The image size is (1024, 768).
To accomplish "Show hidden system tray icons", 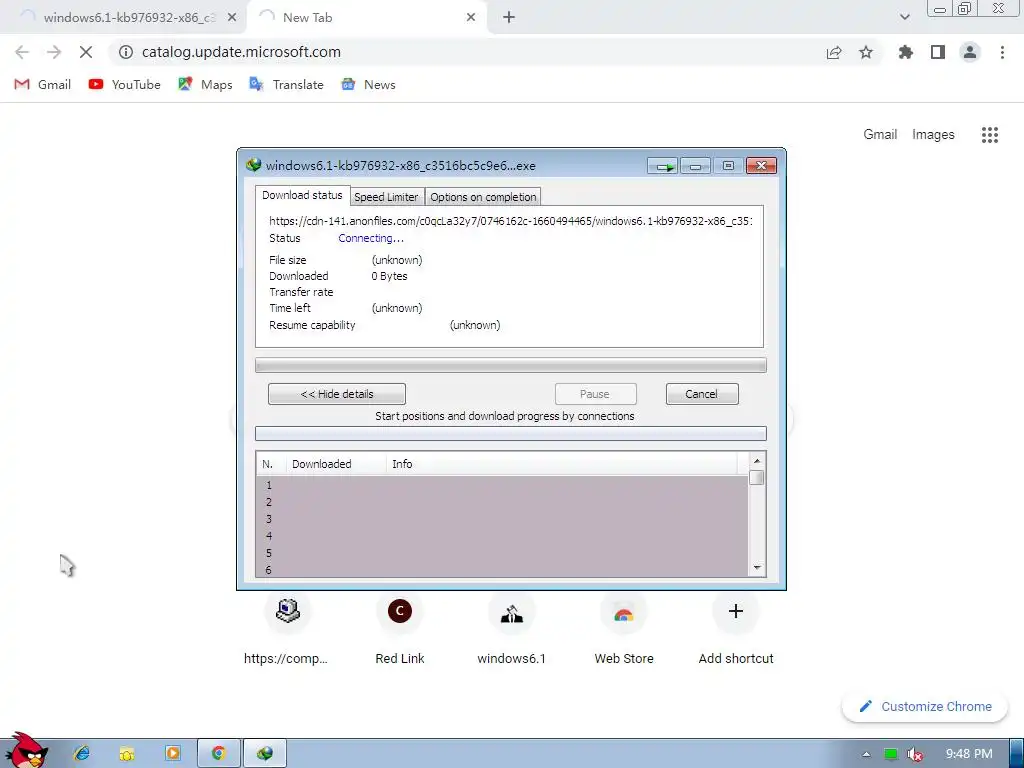I will (866, 754).
